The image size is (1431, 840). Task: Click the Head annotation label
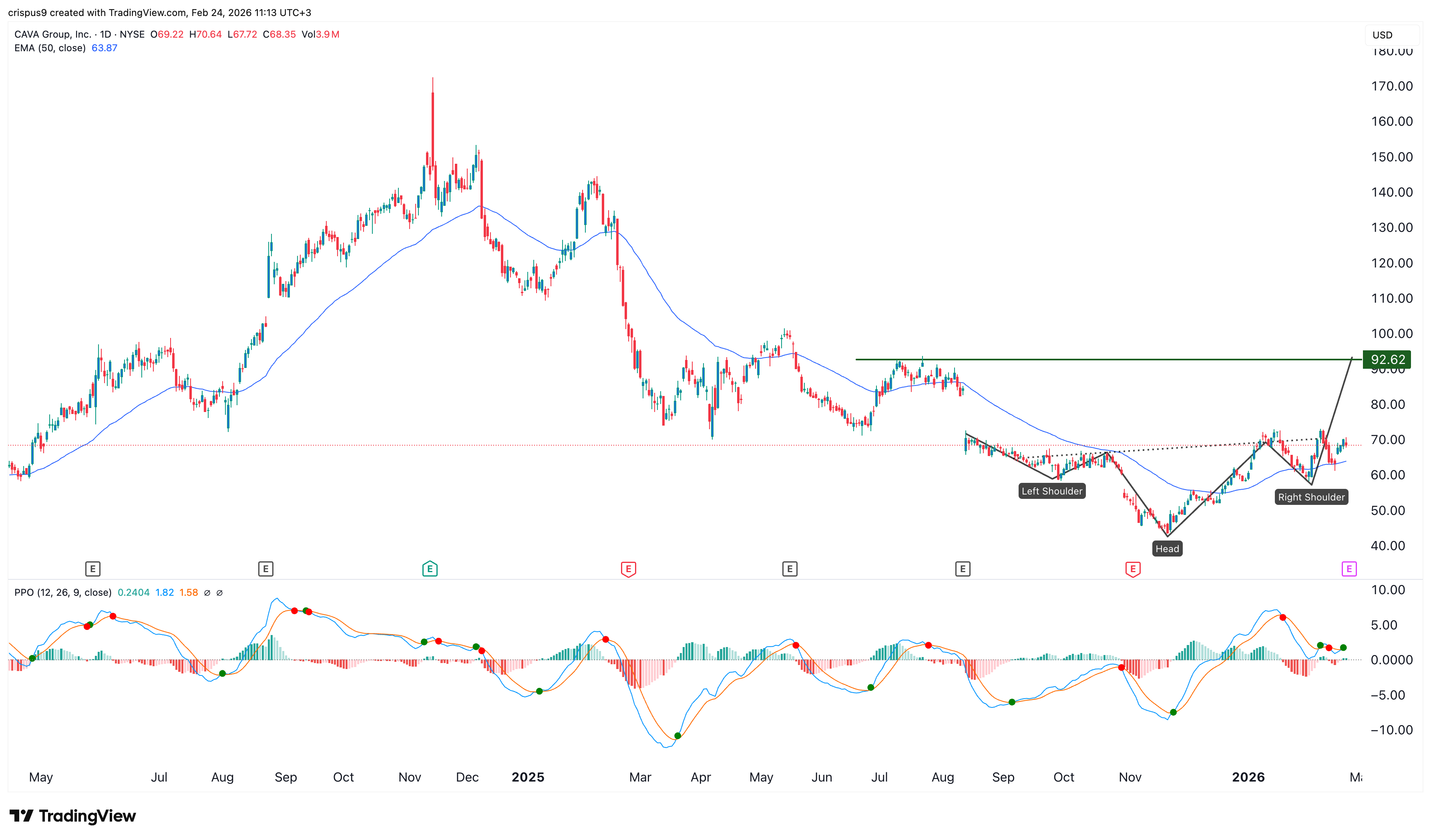coord(1167,549)
